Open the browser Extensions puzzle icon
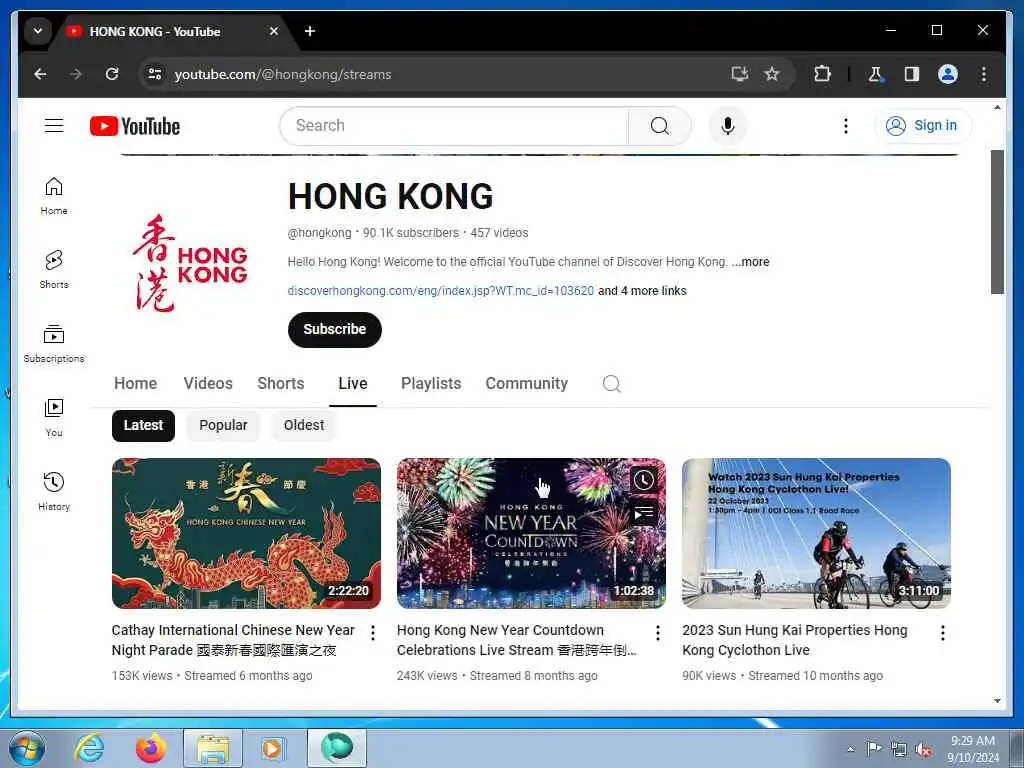 [822, 74]
